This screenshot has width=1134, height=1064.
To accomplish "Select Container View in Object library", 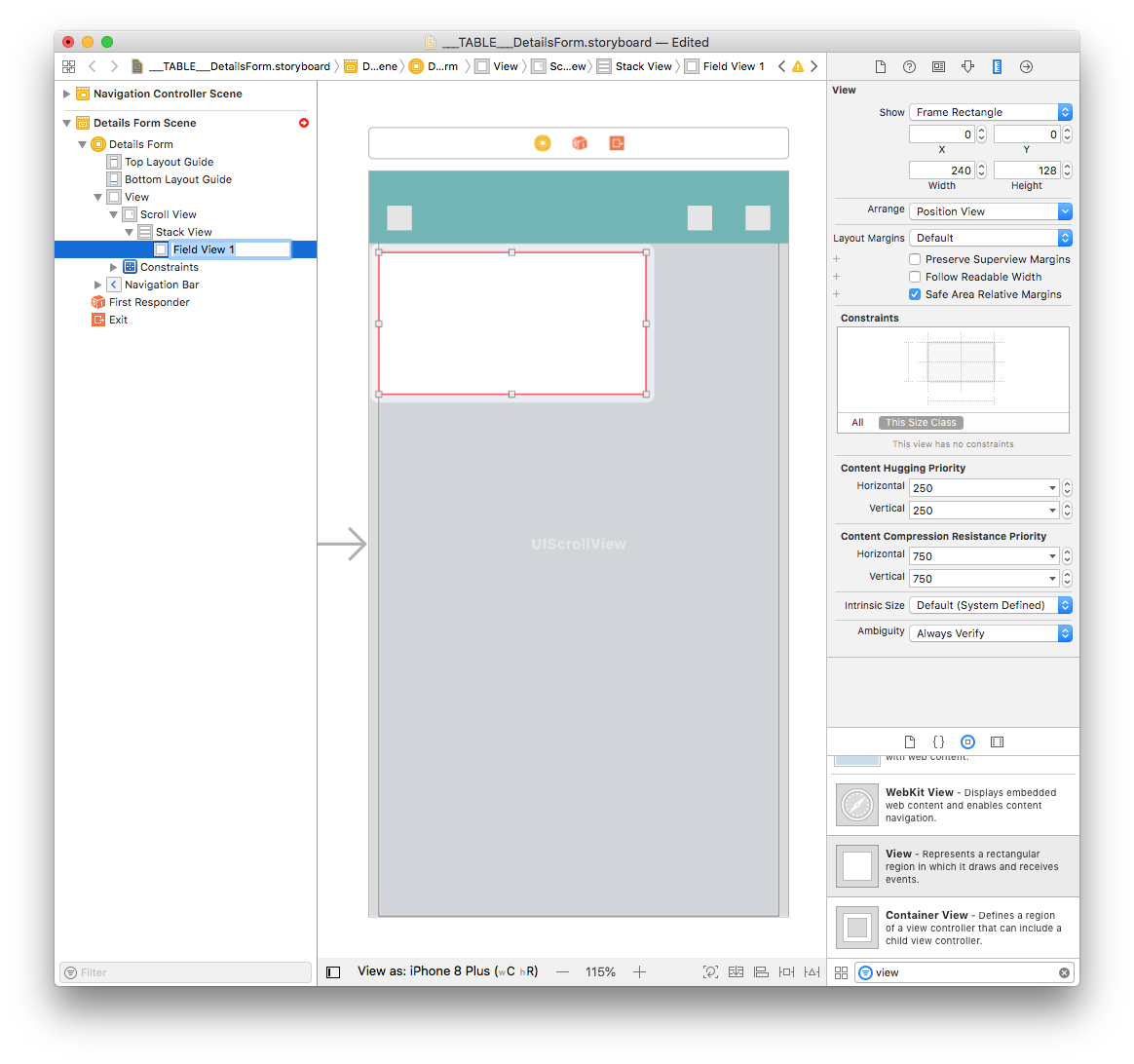I will (x=953, y=928).
